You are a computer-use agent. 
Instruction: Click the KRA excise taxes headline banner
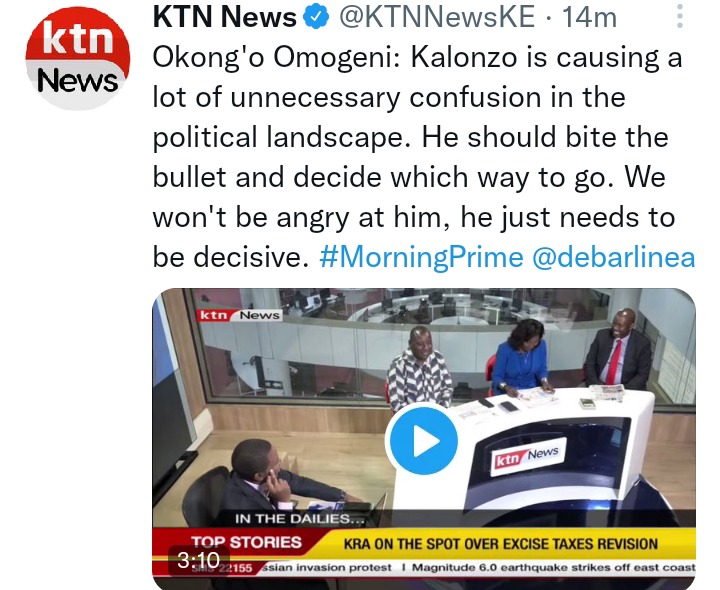coord(501,544)
